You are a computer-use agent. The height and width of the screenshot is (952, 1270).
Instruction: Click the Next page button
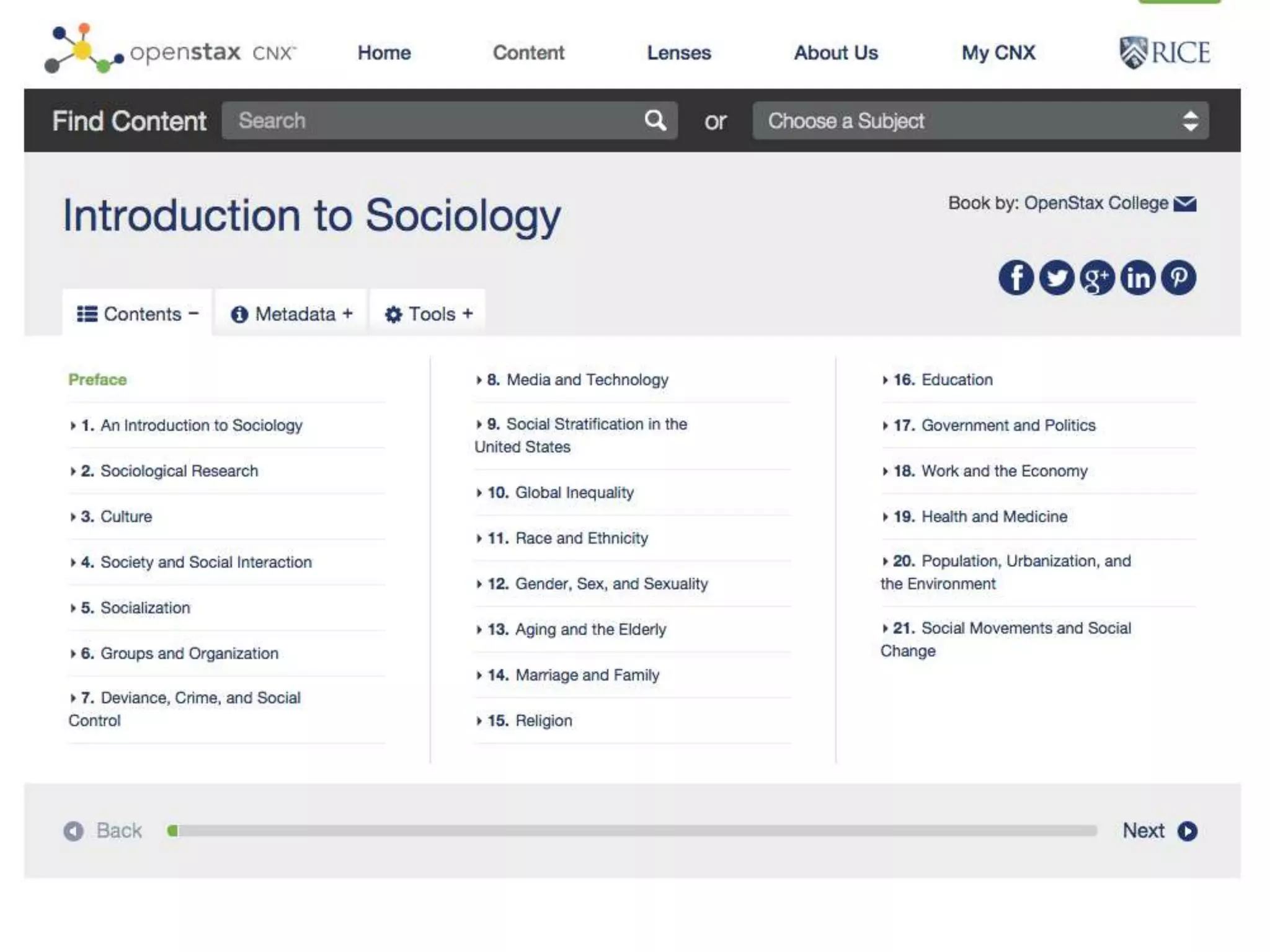(1160, 831)
